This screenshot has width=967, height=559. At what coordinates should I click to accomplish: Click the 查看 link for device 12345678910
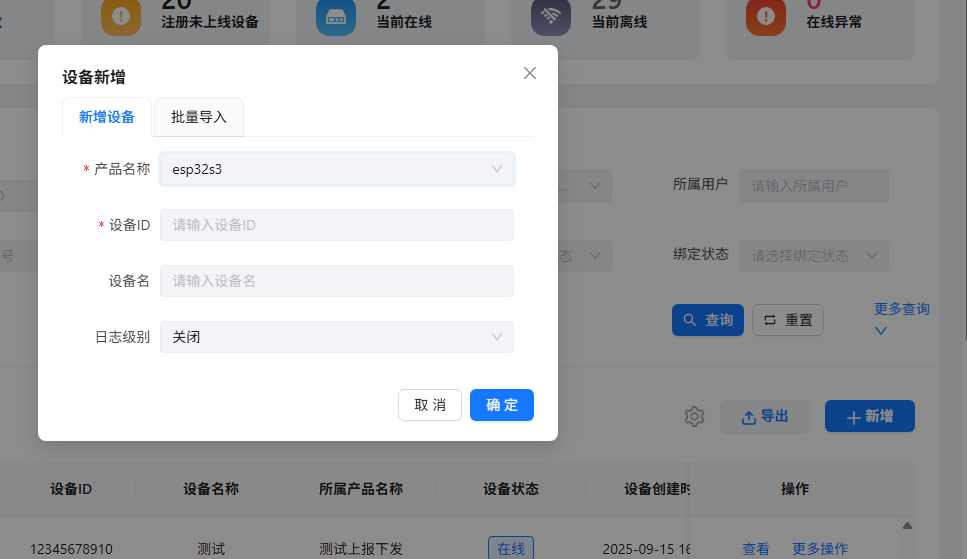click(x=755, y=549)
